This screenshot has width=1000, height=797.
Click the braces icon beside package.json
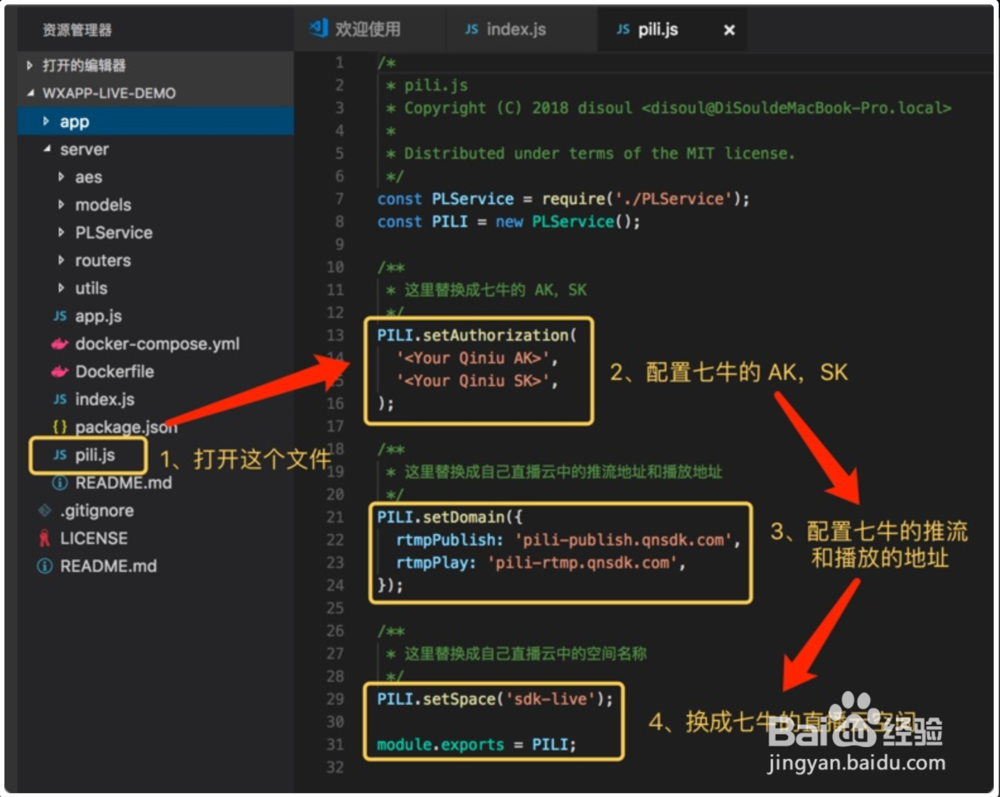(60, 427)
